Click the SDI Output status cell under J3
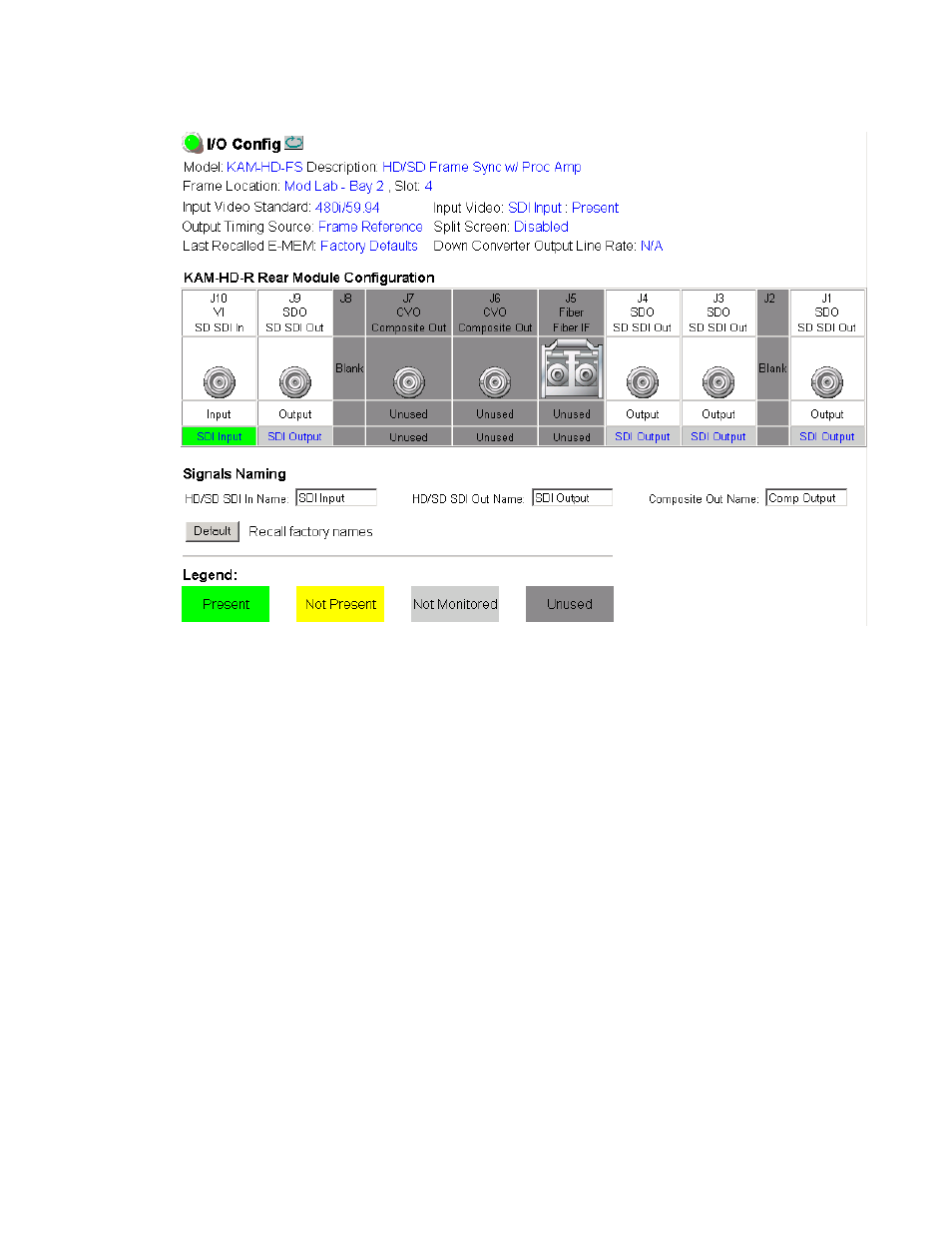 (718, 436)
